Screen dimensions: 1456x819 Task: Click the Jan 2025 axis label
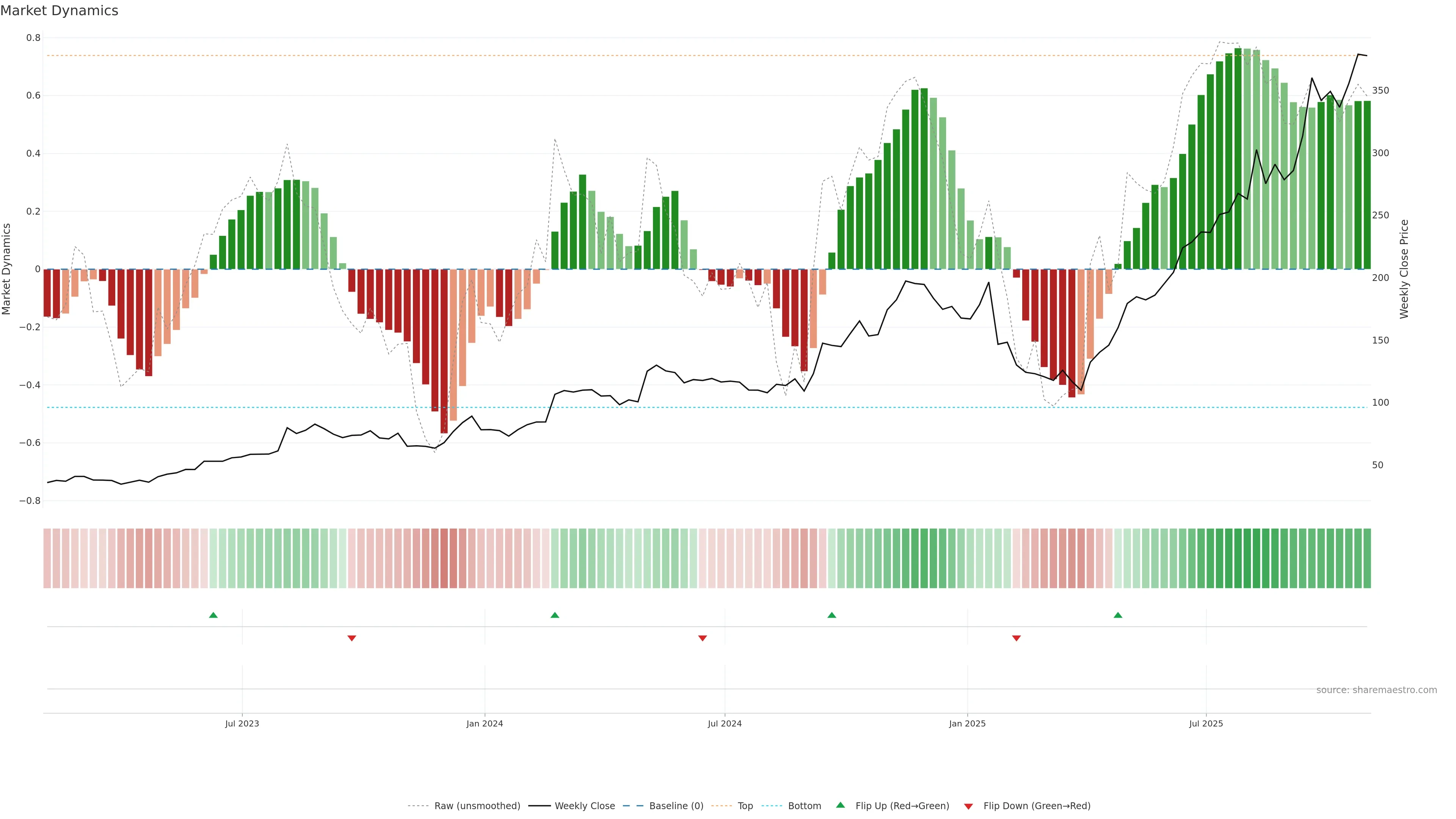point(967,723)
